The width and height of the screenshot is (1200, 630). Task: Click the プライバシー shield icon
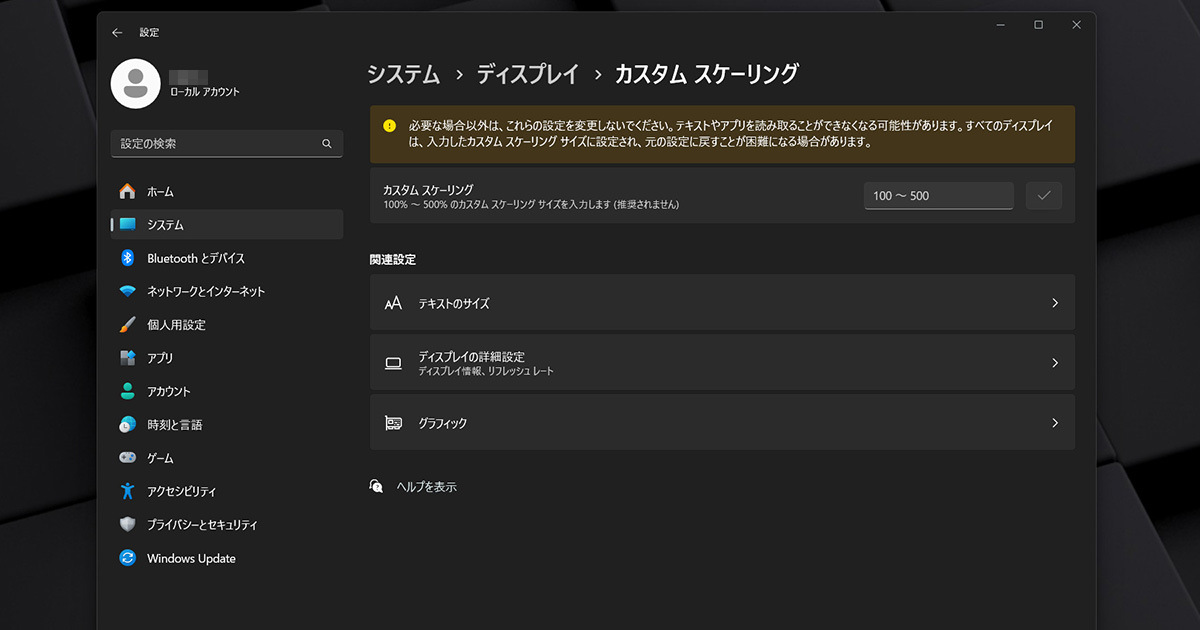127,525
